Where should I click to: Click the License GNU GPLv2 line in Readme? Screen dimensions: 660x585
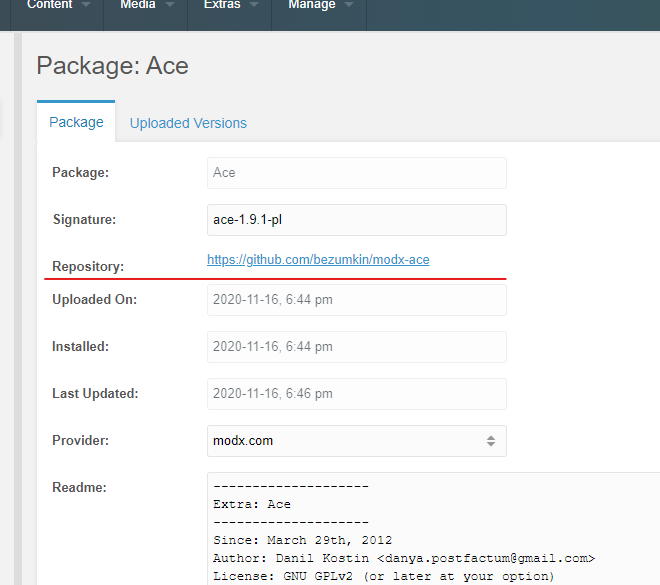[383, 576]
